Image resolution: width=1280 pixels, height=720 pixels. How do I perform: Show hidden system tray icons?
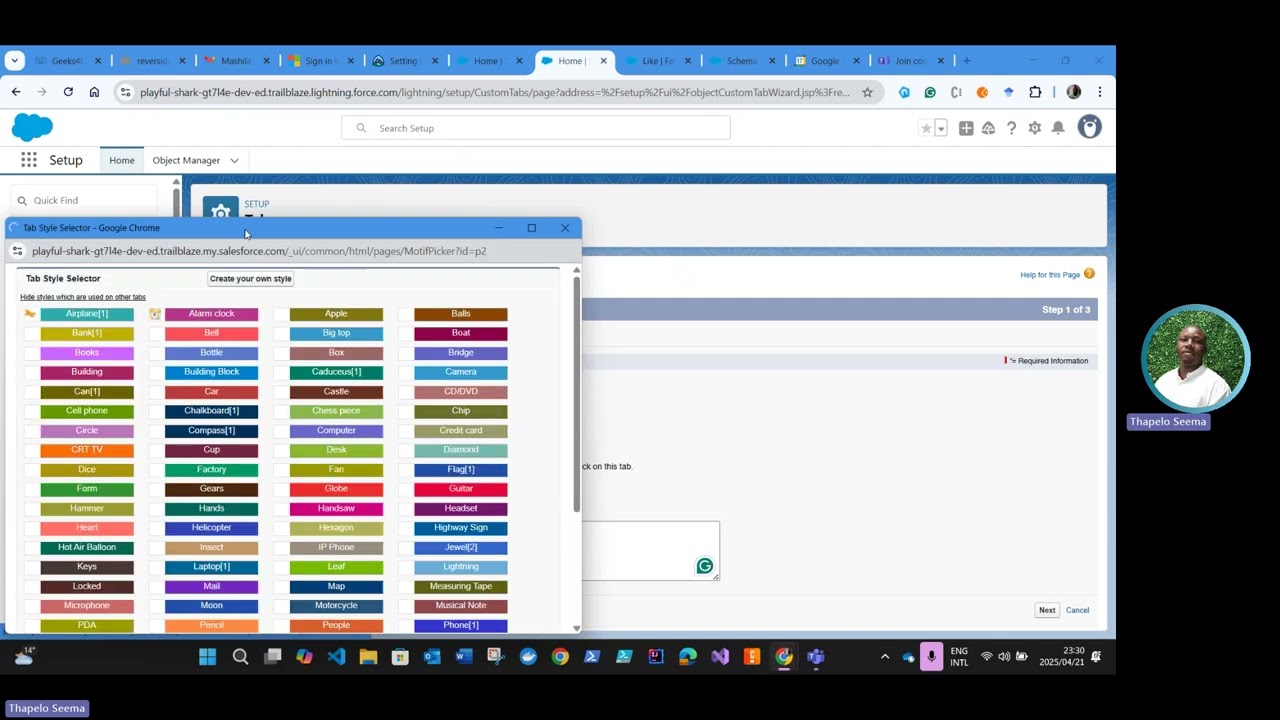point(885,657)
